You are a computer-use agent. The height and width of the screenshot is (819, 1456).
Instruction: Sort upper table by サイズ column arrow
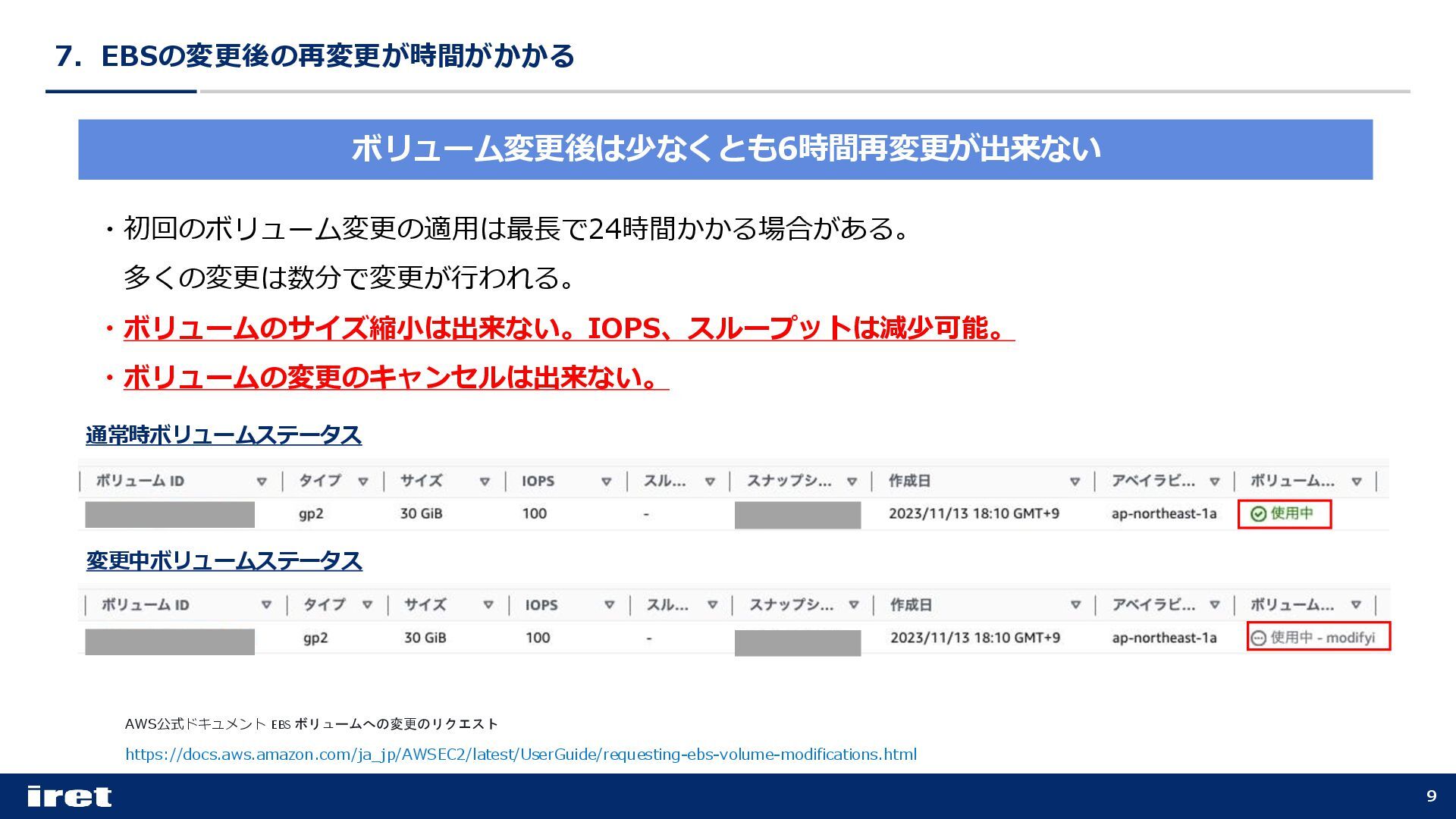485,482
